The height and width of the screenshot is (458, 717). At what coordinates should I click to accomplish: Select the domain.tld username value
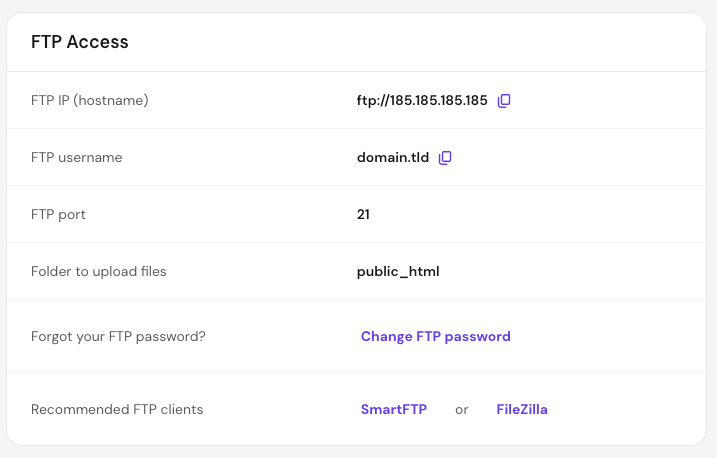tap(393, 157)
